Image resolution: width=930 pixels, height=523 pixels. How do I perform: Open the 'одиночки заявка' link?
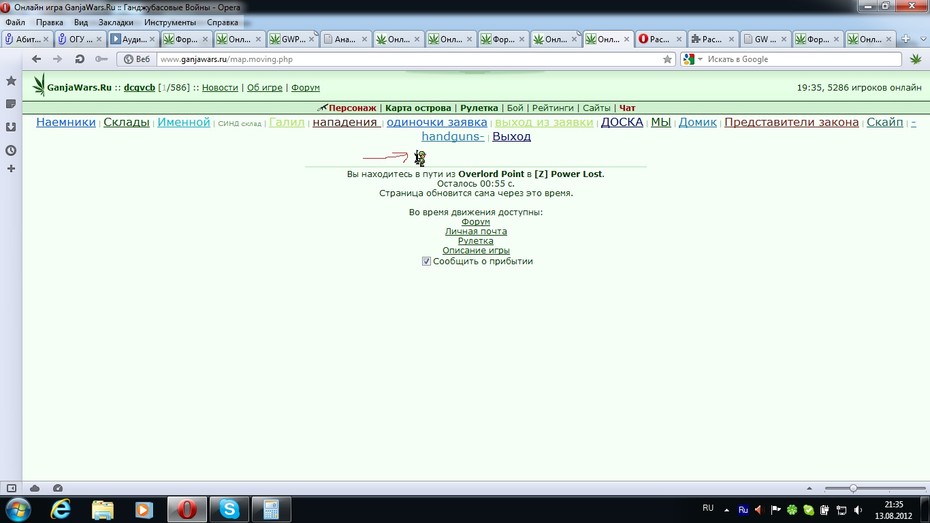[437, 122]
